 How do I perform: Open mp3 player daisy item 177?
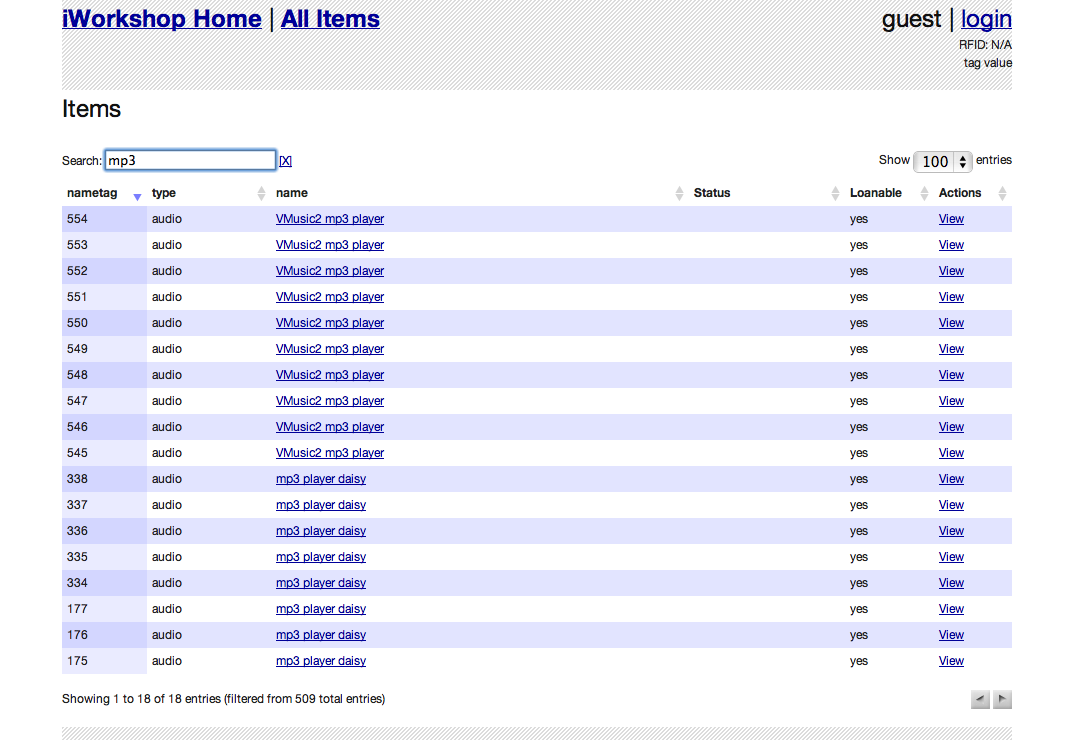pyautogui.click(x=321, y=609)
